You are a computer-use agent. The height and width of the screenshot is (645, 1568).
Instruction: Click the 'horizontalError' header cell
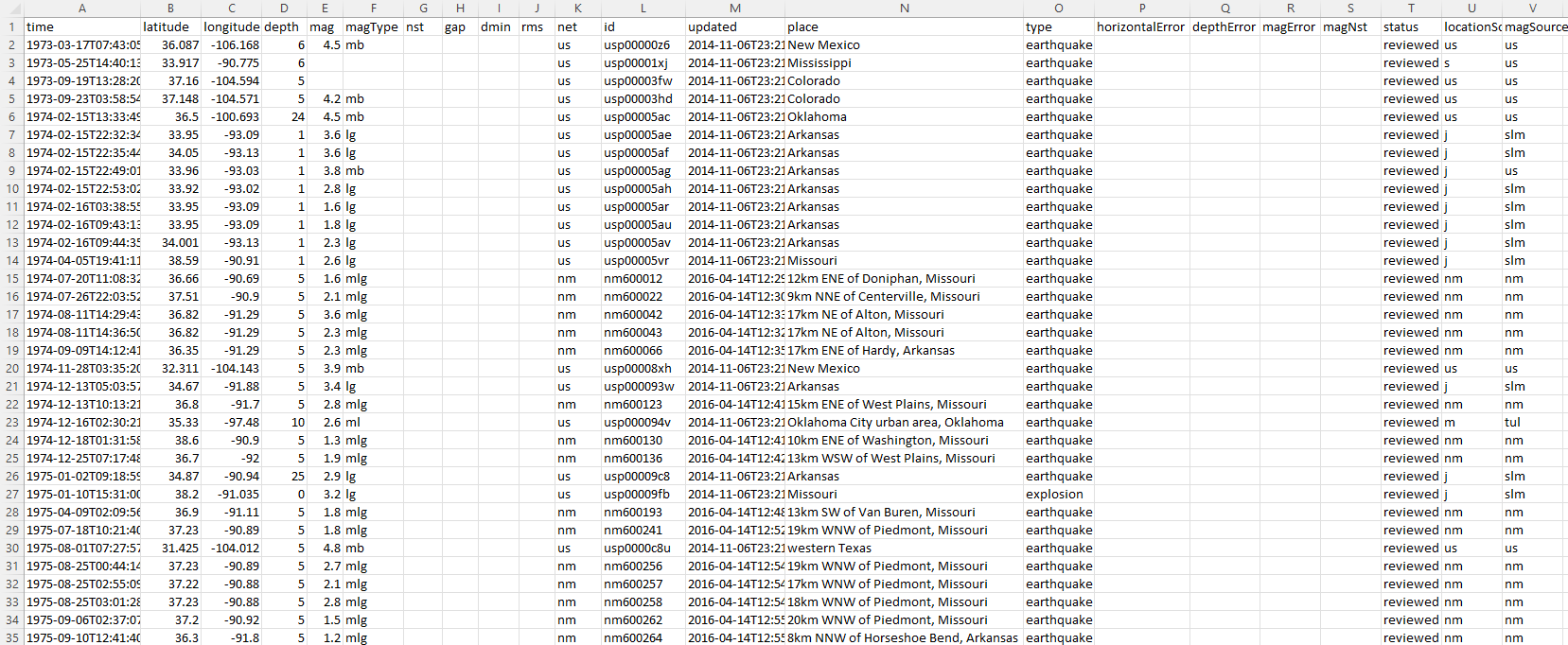pos(1142,27)
